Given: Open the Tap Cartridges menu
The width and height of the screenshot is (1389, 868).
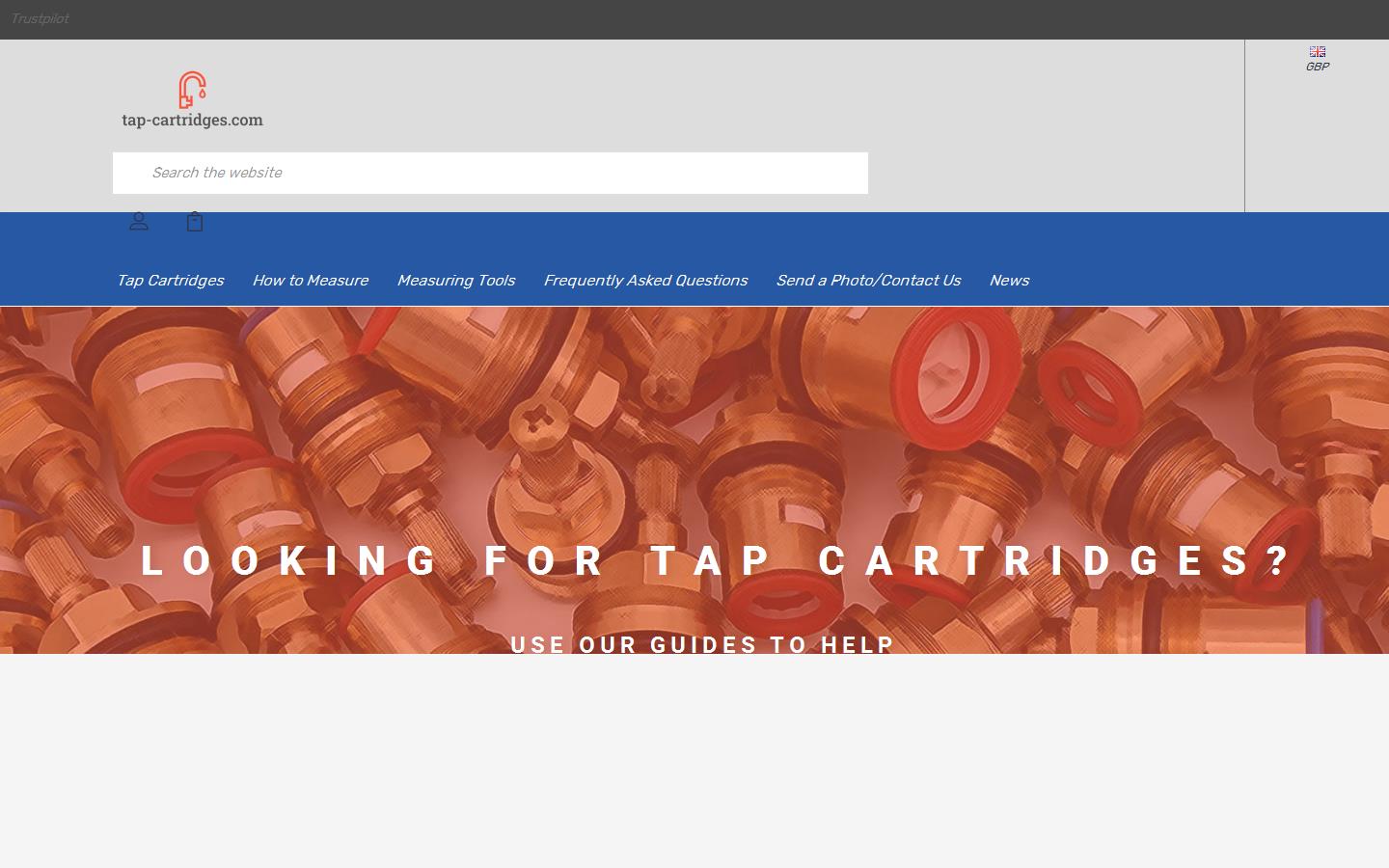Looking at the screenshot, I should point(170,281).
